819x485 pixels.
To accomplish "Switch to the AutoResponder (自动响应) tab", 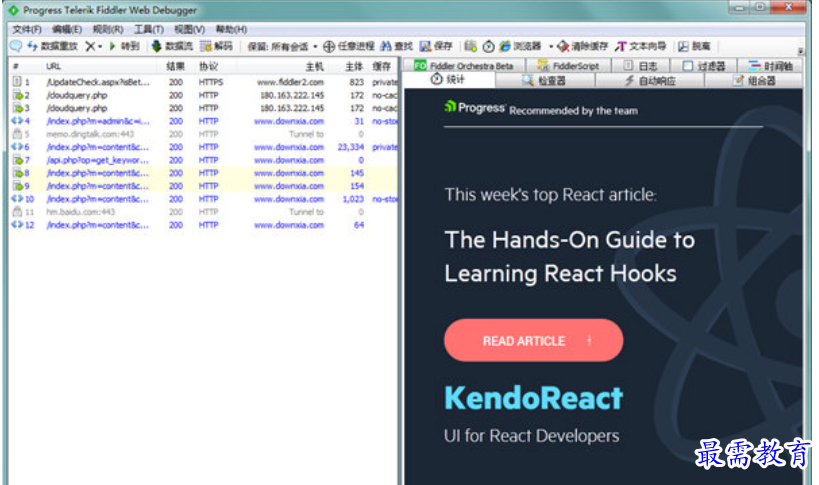I will [650, 80].
